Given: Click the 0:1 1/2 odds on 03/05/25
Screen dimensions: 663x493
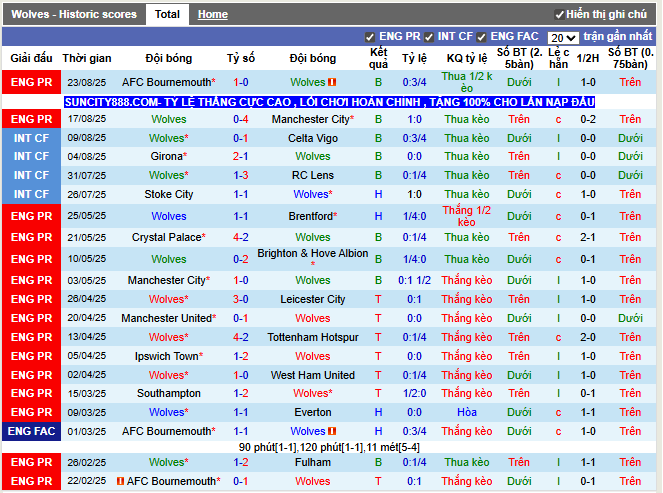Looking at the screenshot, I should pyautogui.click(x=414, y=280).
